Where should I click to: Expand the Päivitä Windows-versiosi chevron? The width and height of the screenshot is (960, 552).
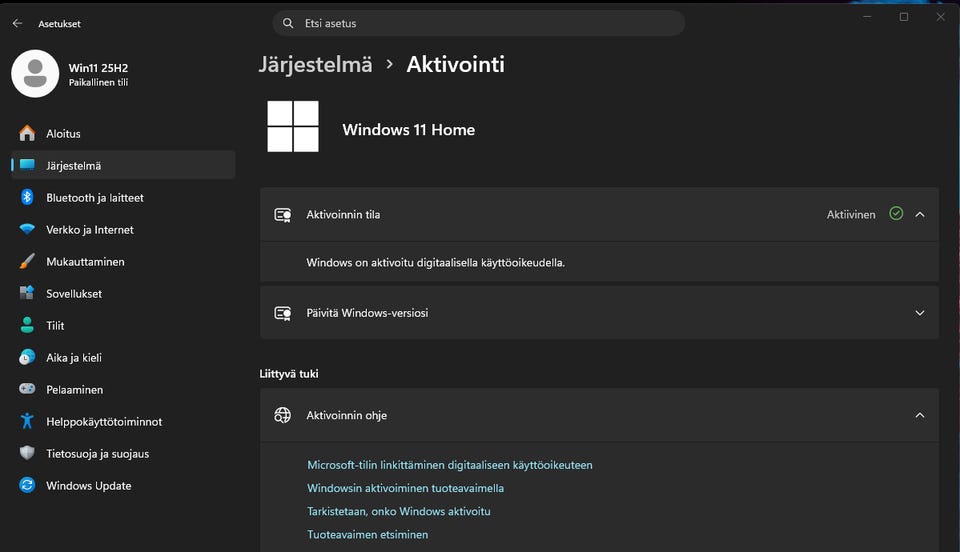pos(920,313)
